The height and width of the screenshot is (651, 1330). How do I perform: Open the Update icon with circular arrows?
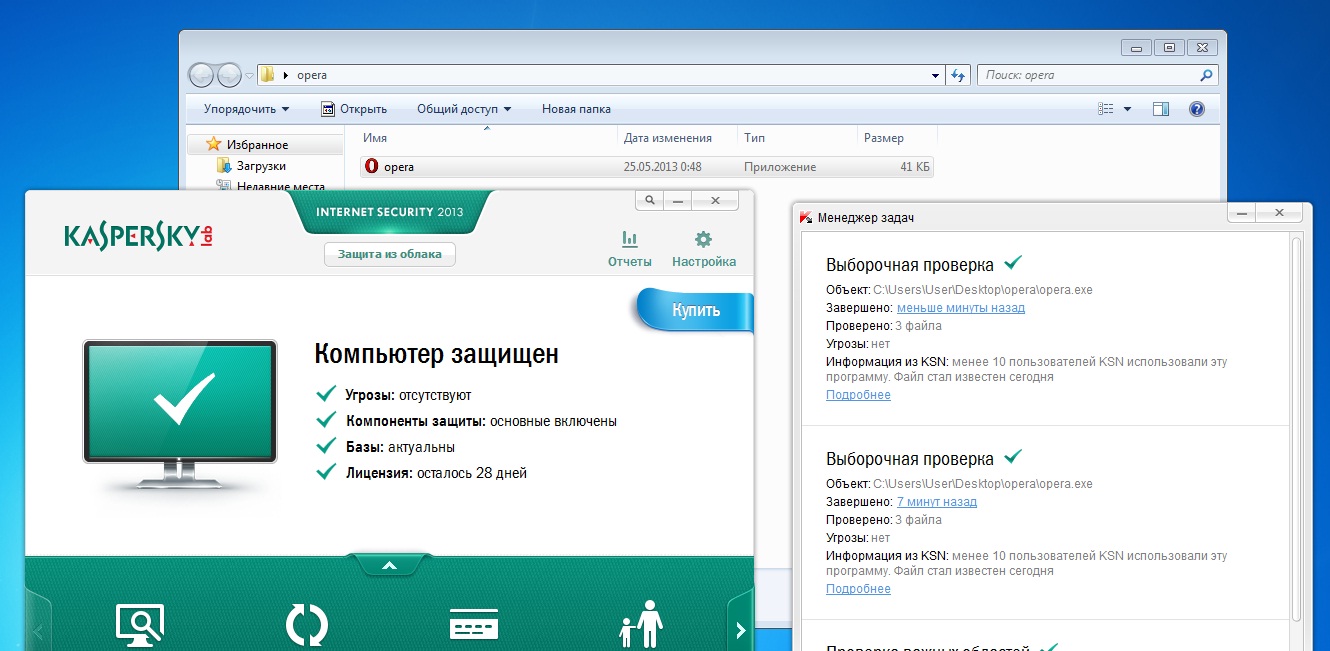coord(306,627)
